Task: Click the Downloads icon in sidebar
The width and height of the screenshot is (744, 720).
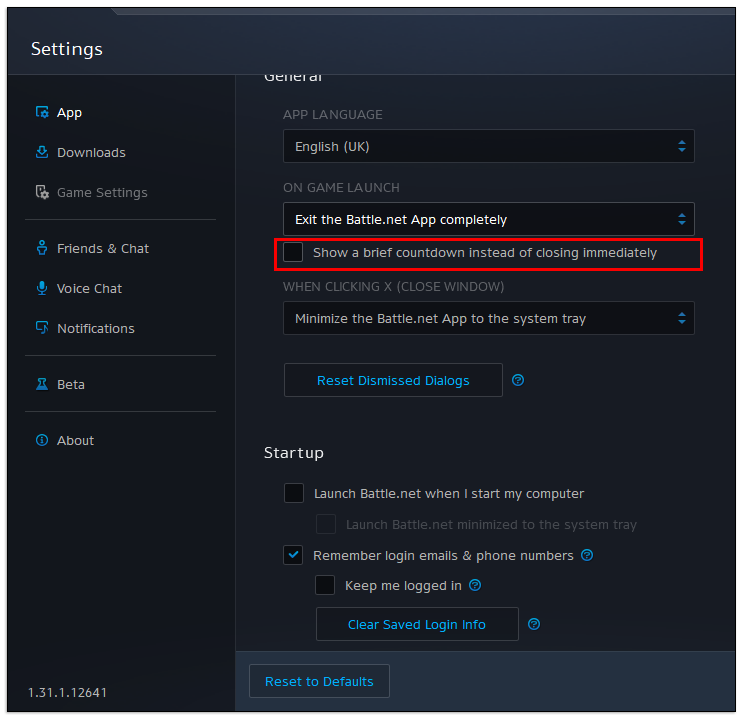Action: pyautogui.click(x=42, y=152)
